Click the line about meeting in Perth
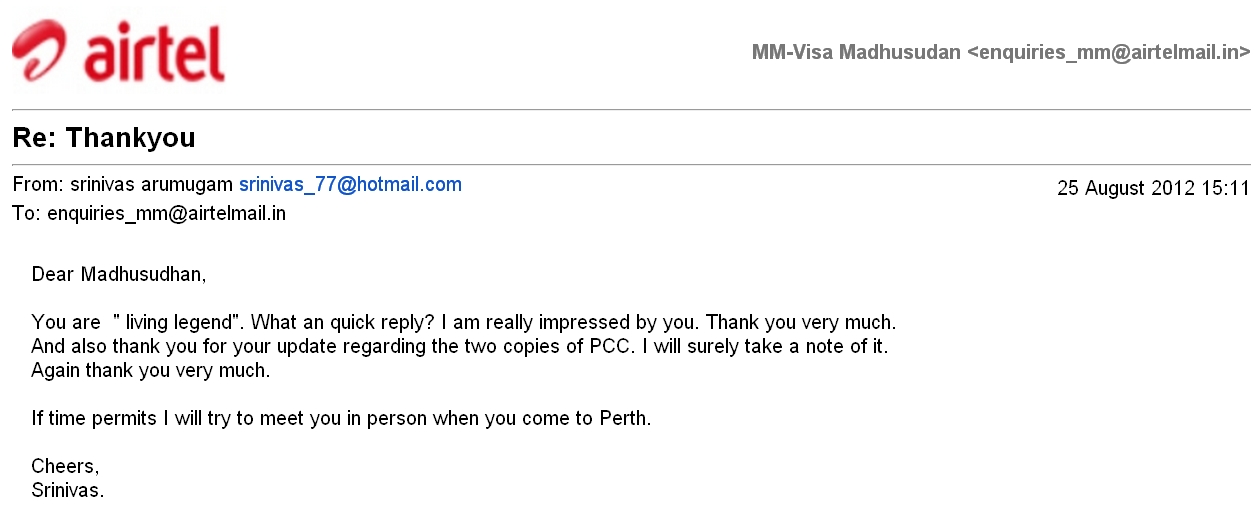Image resolution: width=1255 pixels, height=516 pixels. pos(341,419)
